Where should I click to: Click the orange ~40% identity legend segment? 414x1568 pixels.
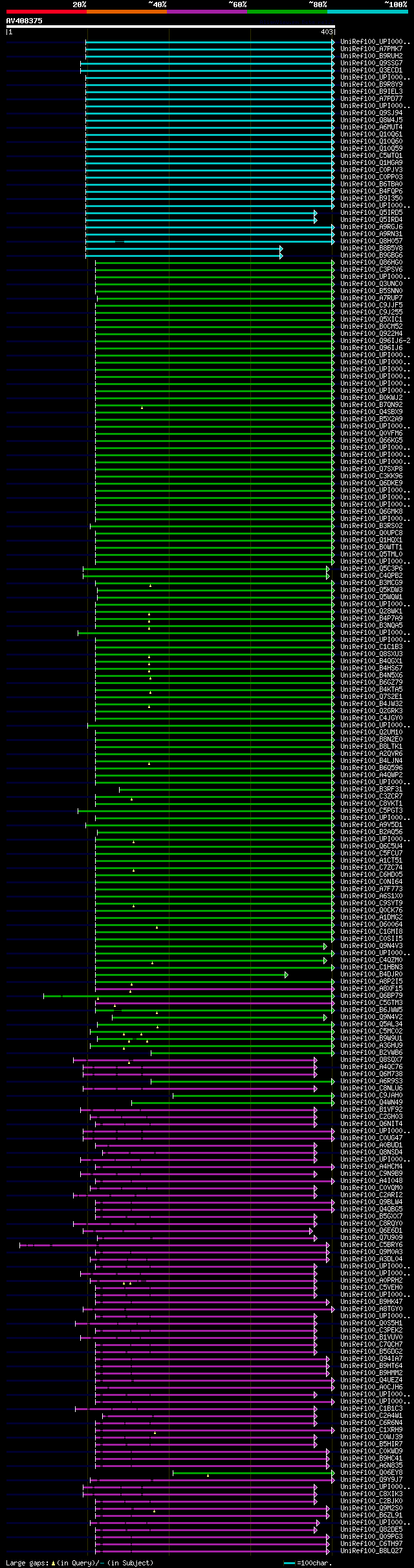tap(127, 12)
